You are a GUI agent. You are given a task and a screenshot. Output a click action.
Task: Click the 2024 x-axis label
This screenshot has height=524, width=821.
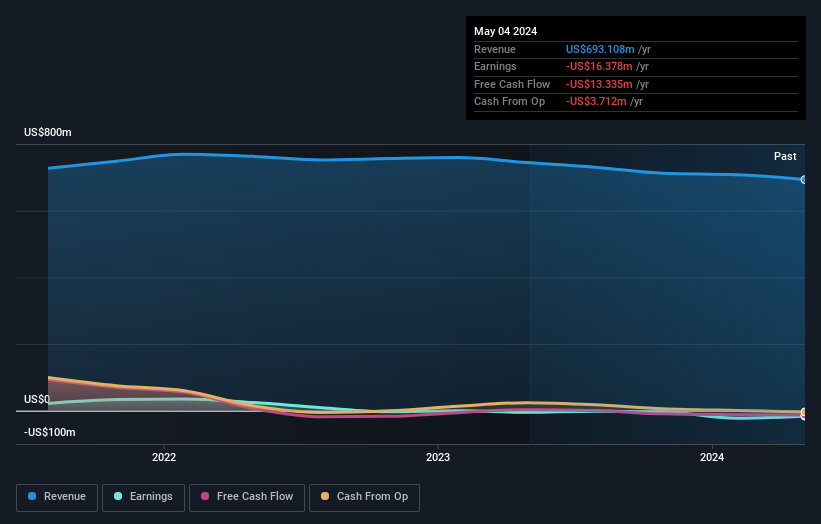pyautogui.click(x=712, y=457)
